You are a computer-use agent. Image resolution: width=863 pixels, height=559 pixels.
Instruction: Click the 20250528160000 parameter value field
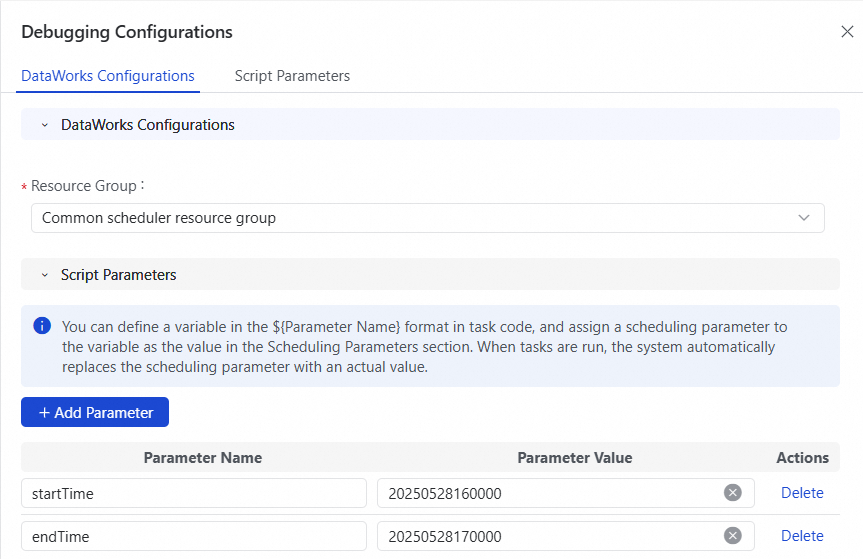pyautogui.click(x=566, y=493)
